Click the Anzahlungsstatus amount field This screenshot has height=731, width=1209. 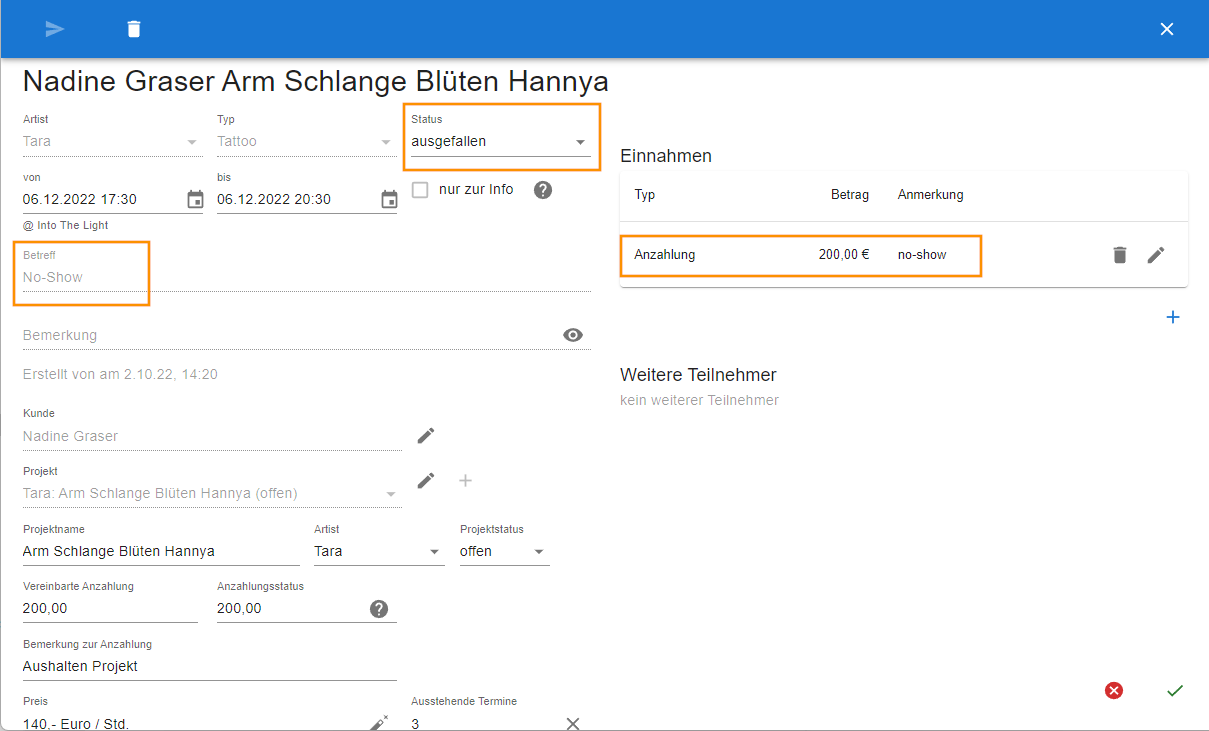290,609
